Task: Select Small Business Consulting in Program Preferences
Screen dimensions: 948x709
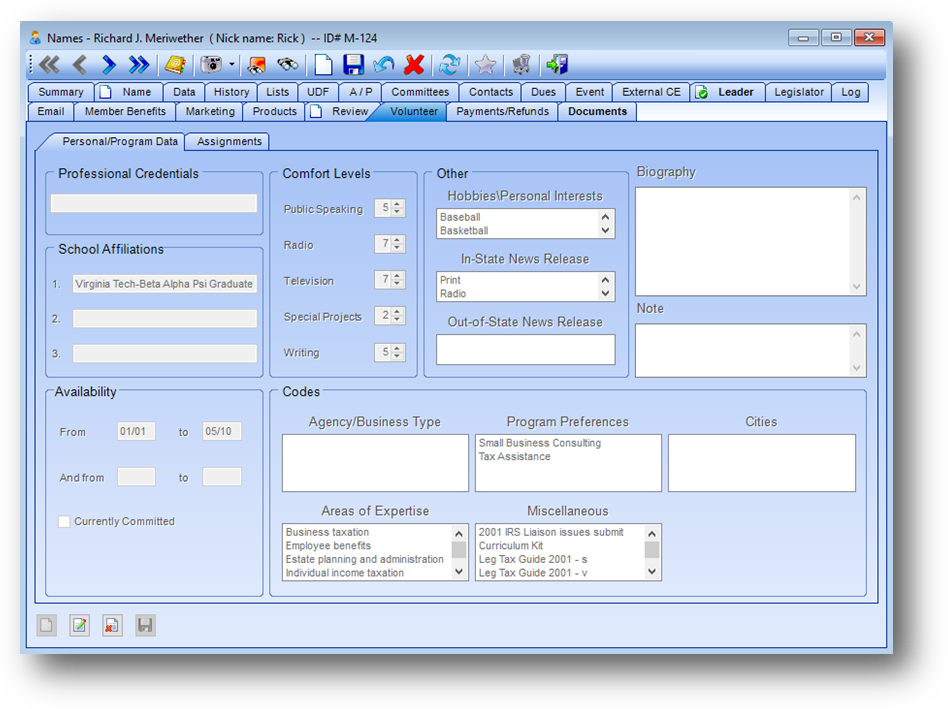Action: pyautogui.click(x=540, y=443)
